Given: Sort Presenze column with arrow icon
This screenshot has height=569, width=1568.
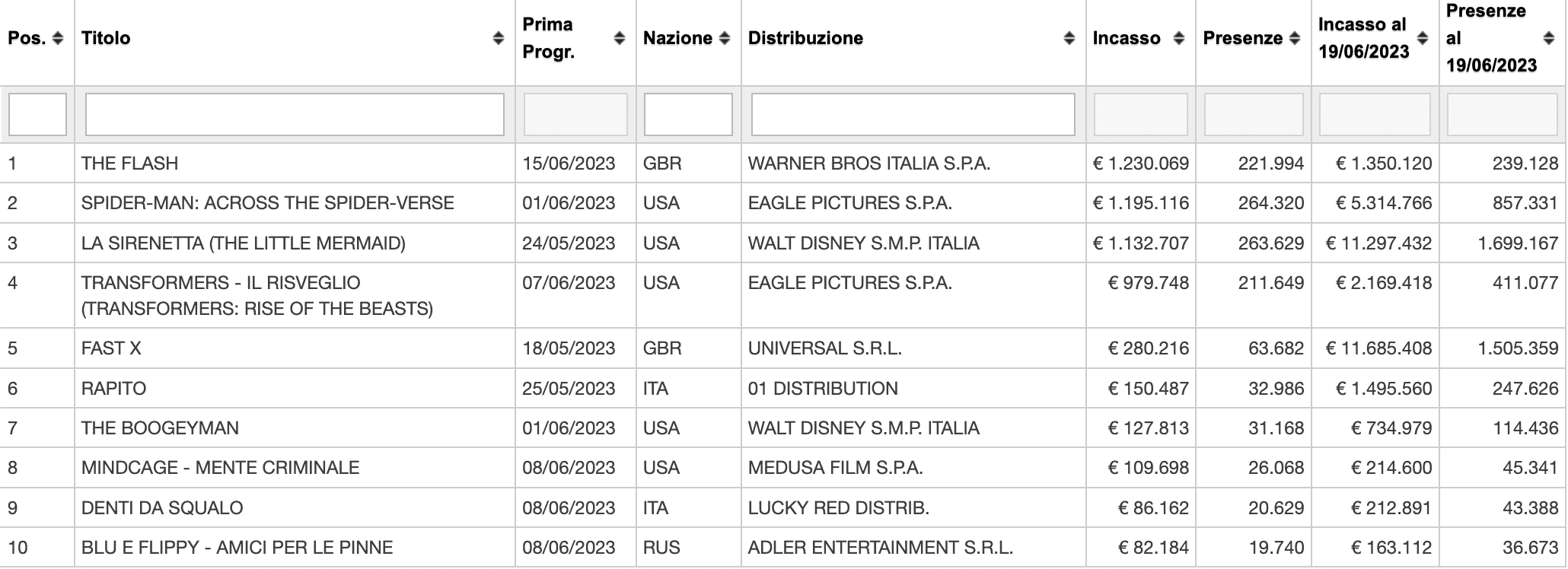Looking at the screenshot, I should point(1295,38).
